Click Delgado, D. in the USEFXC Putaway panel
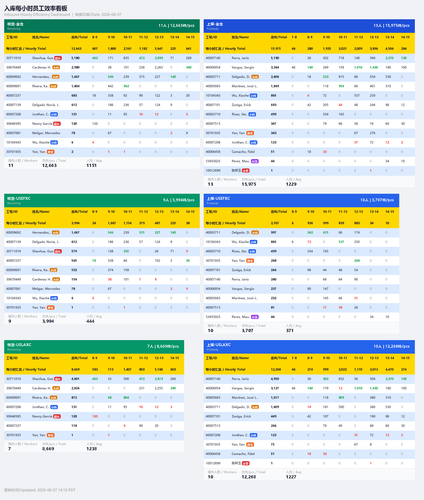The width and height of the screenshot is (424, 500). tap(241, 232)
